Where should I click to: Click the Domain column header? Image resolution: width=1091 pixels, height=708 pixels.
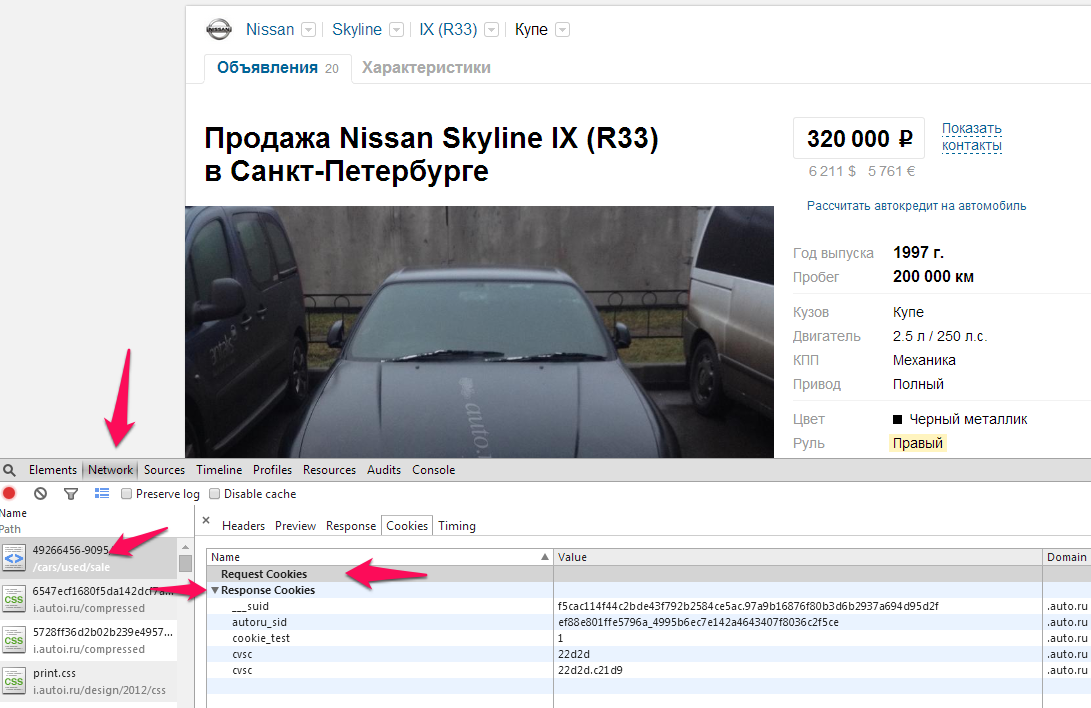pos(1067,557)
